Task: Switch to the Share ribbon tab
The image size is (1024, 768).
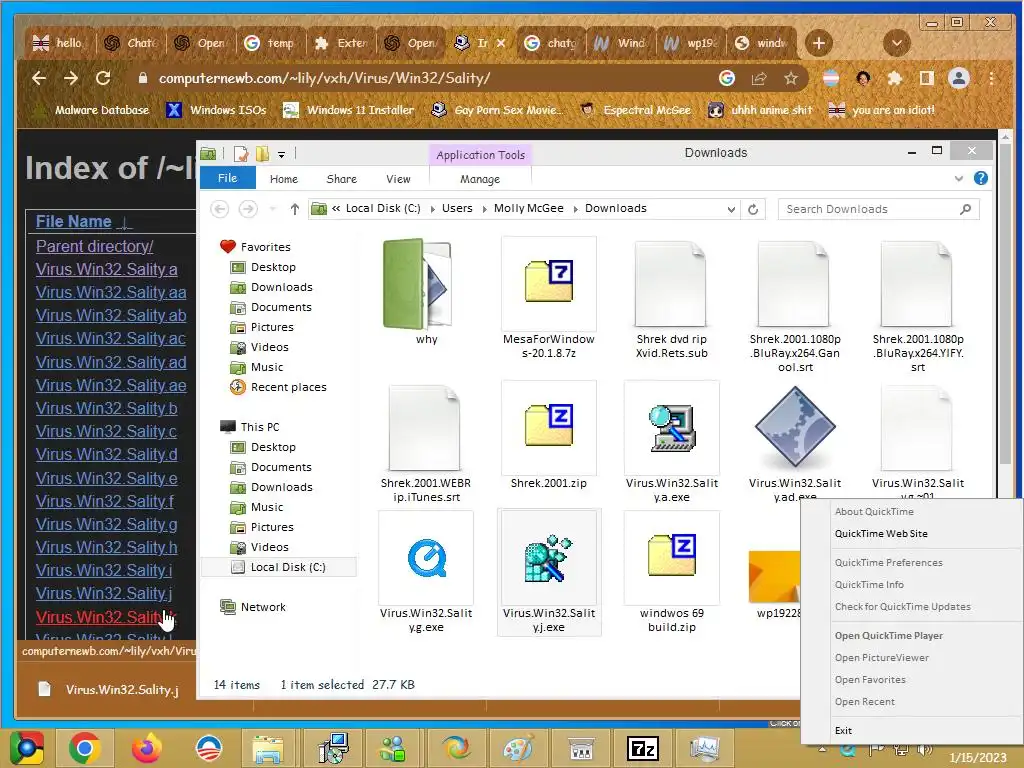Action: (342, 179)
